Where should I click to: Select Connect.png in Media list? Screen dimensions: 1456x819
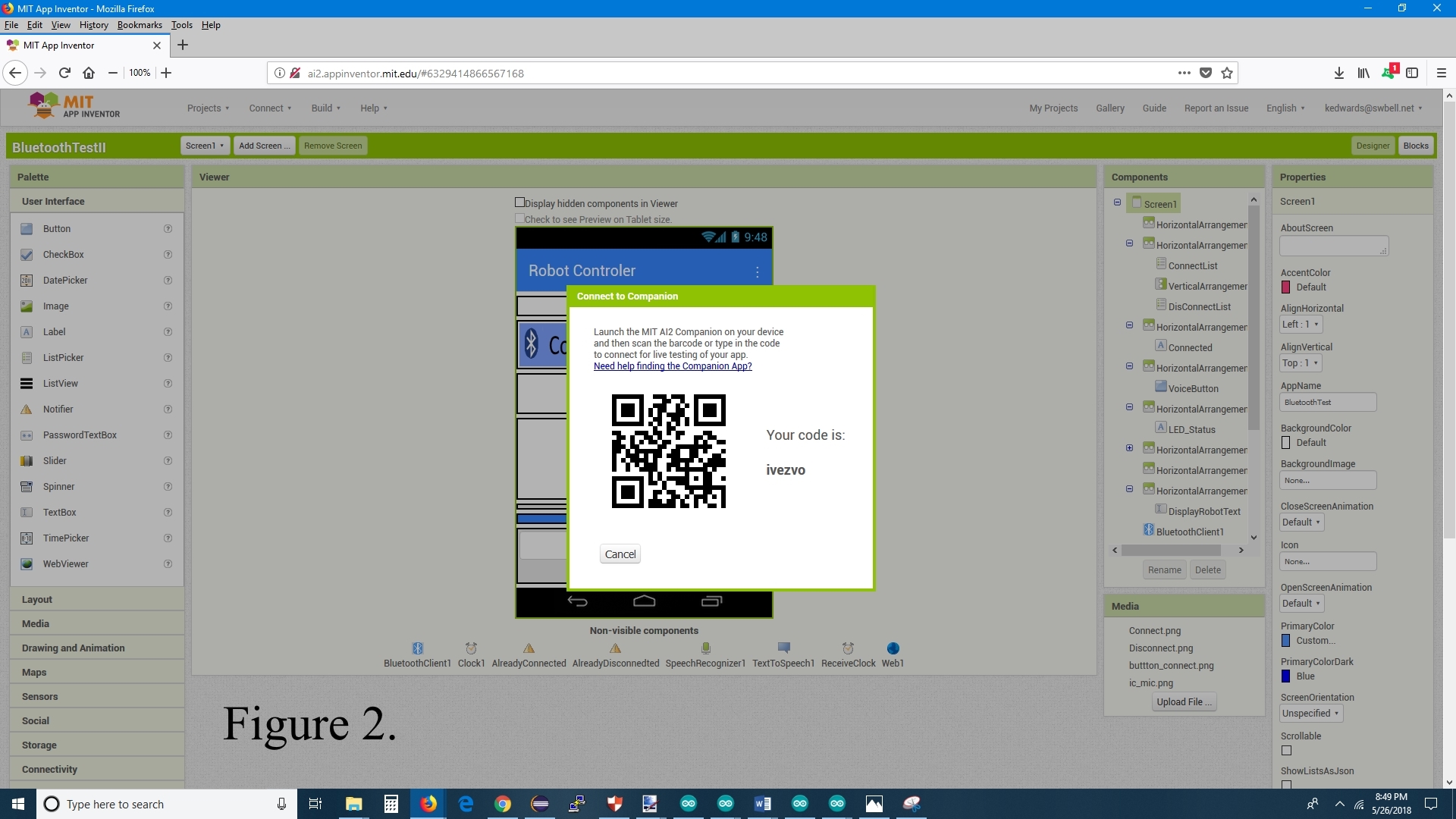coord(1154,631)
